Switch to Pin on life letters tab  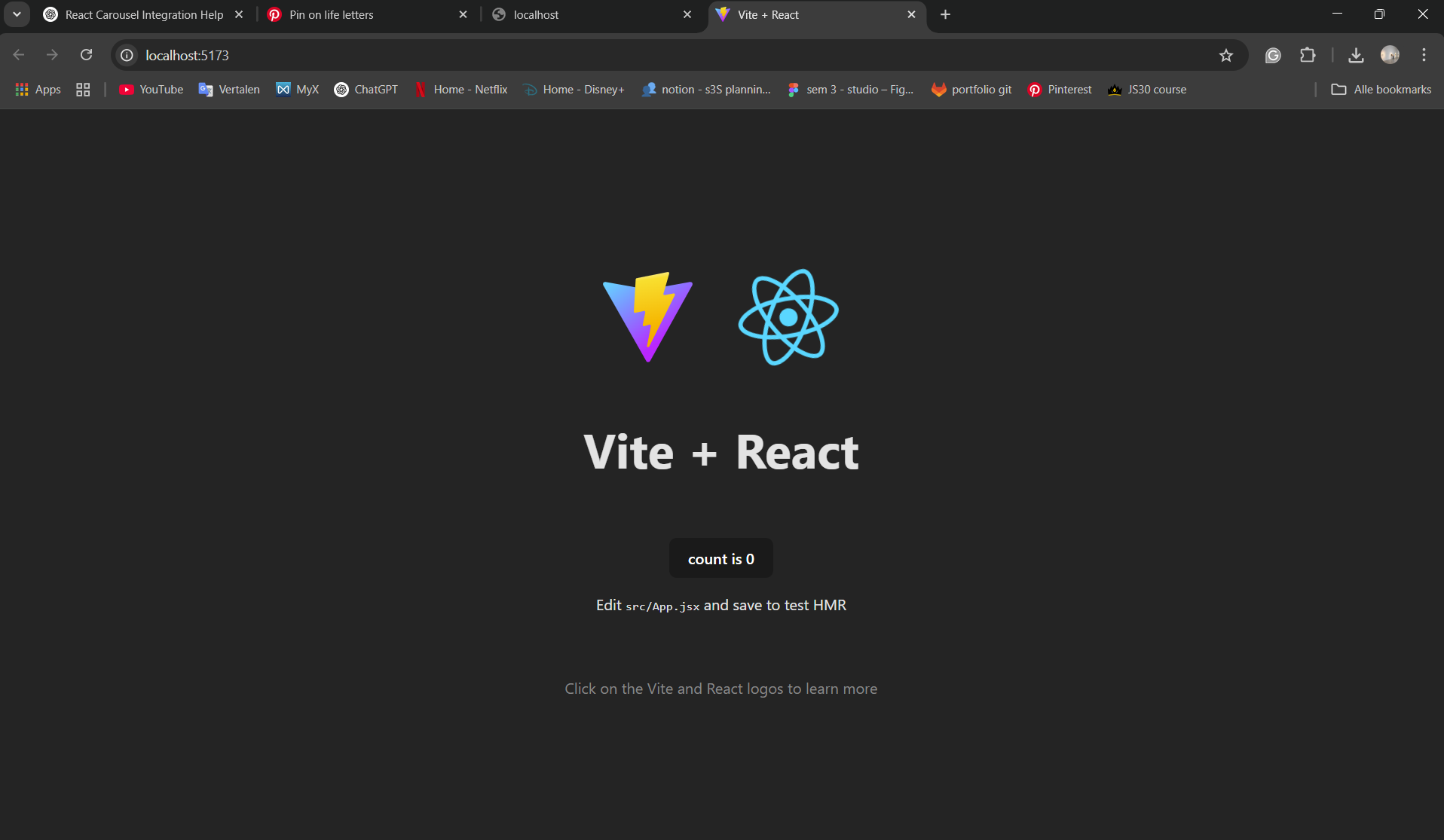coord(368,14)
